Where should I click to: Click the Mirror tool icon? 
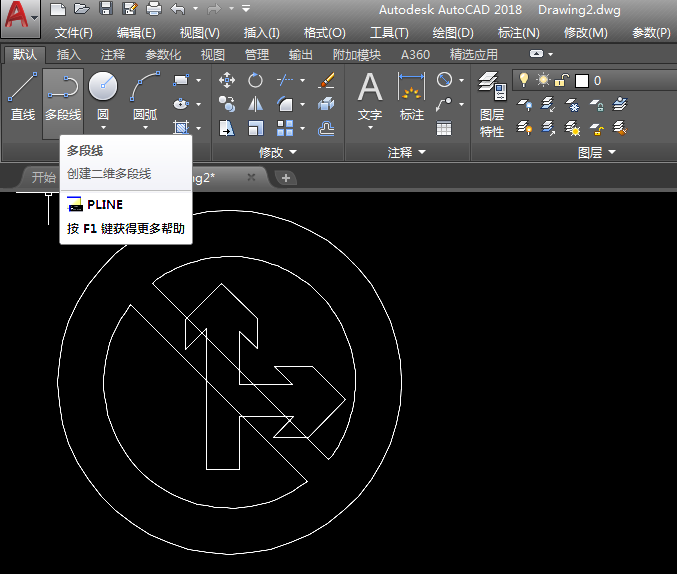click(x=256, y=103)
